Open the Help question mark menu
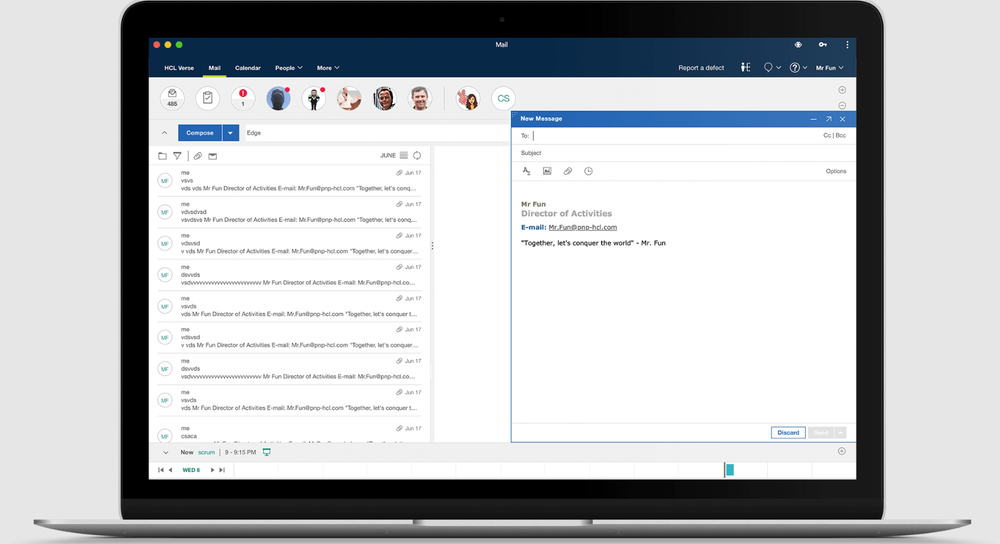This screenshot has width=1000, height=544. pos(798,67)
